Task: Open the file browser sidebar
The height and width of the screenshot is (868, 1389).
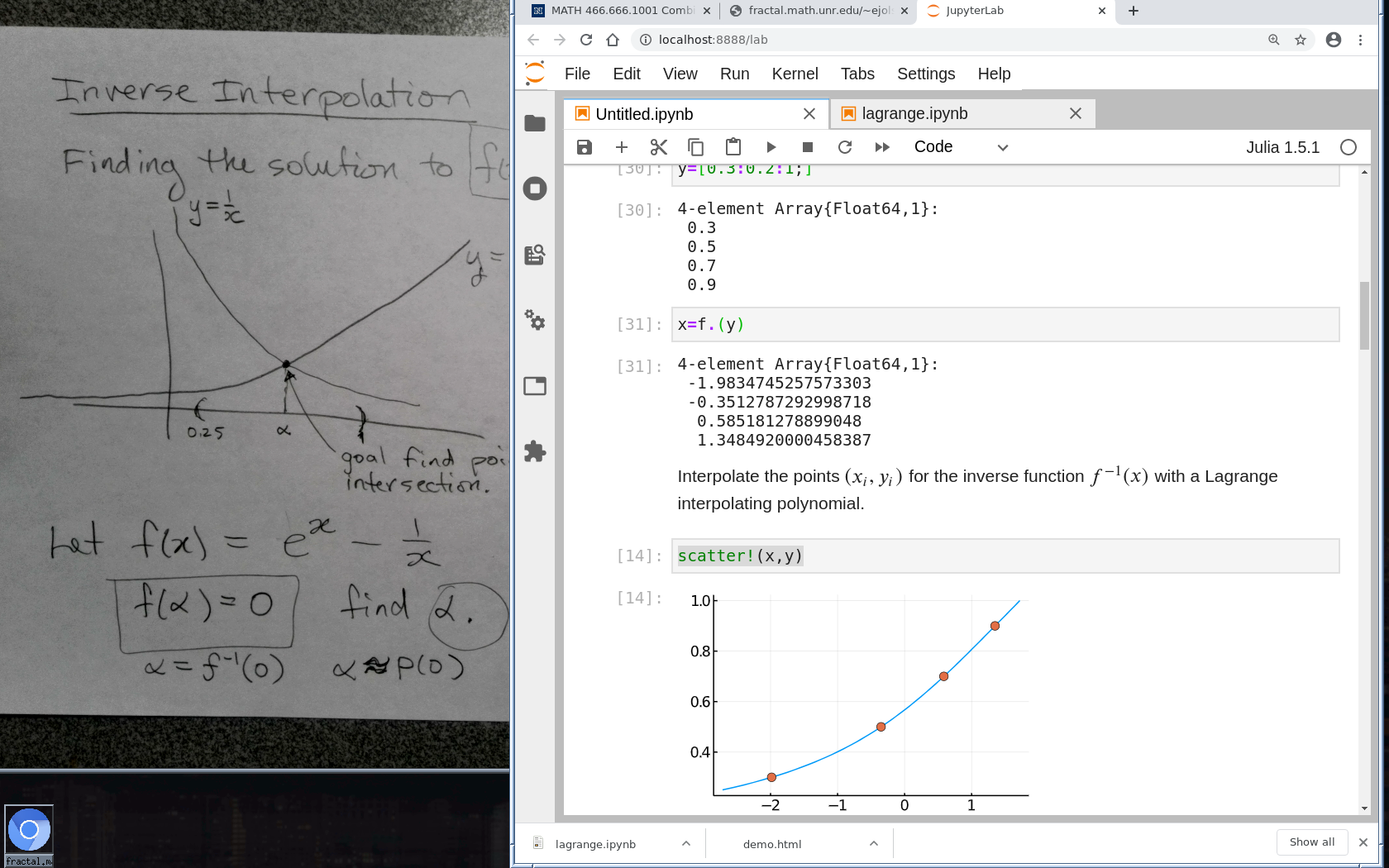Action: 535,123
